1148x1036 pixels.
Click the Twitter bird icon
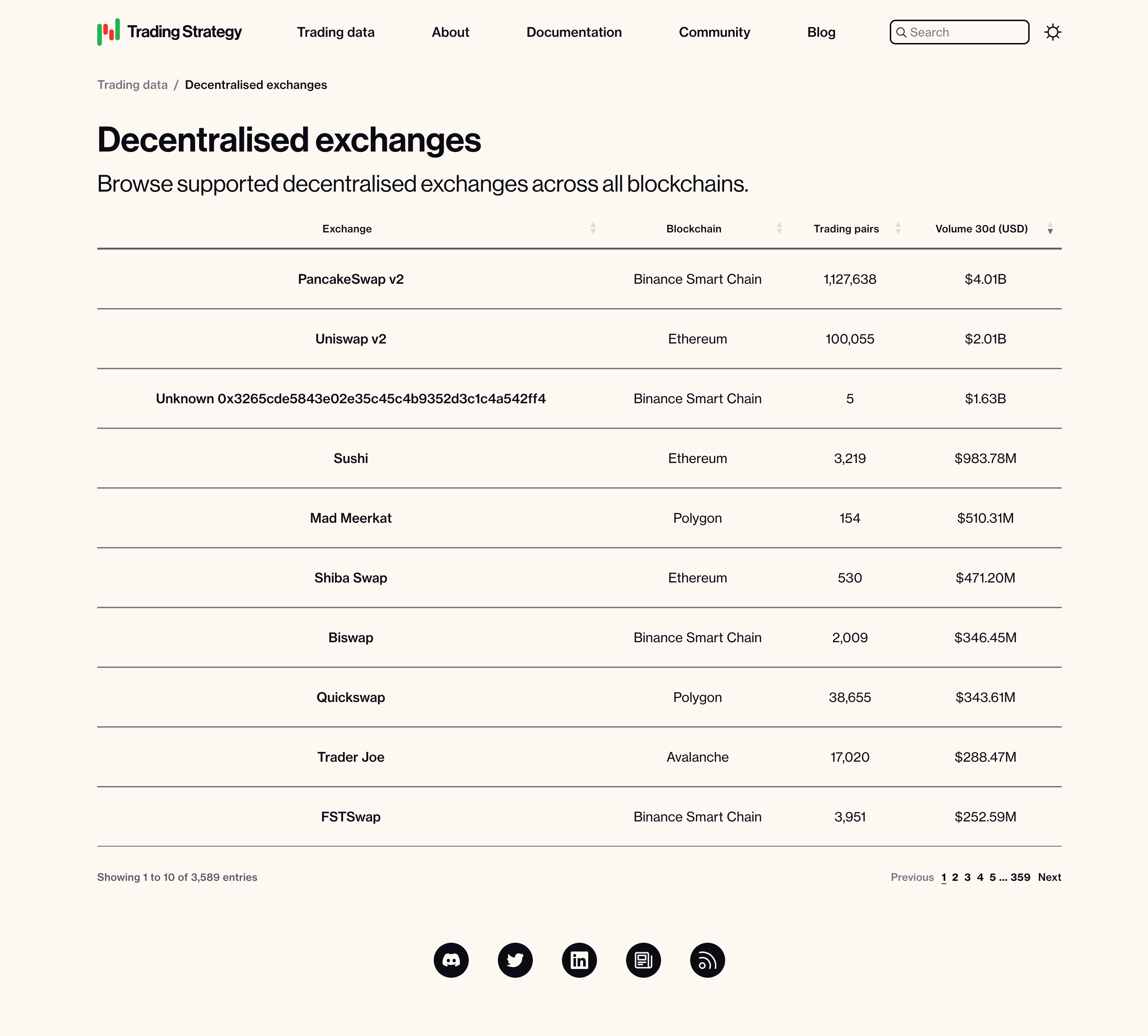pyautogui.click(x=515, y=960)
